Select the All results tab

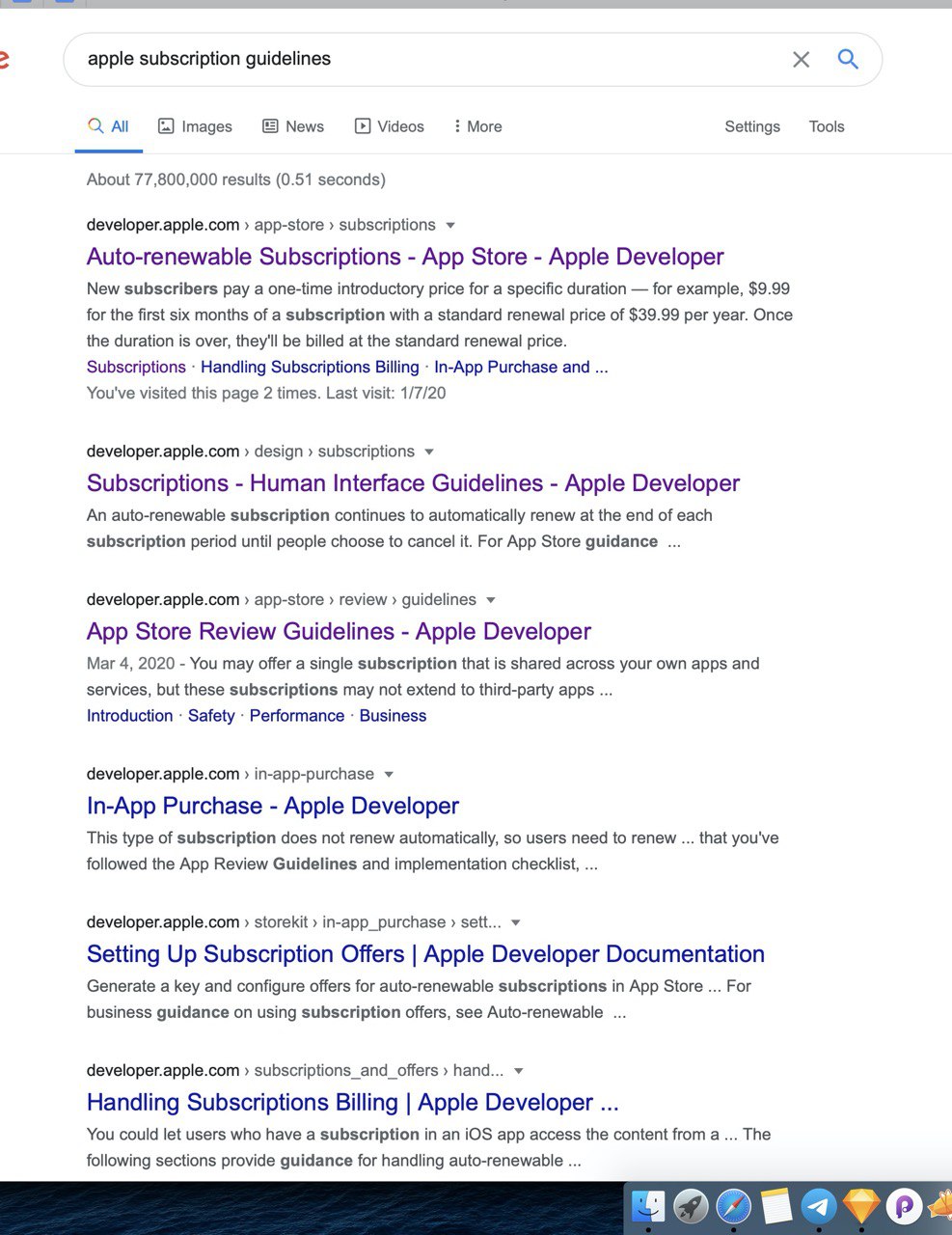108,126
